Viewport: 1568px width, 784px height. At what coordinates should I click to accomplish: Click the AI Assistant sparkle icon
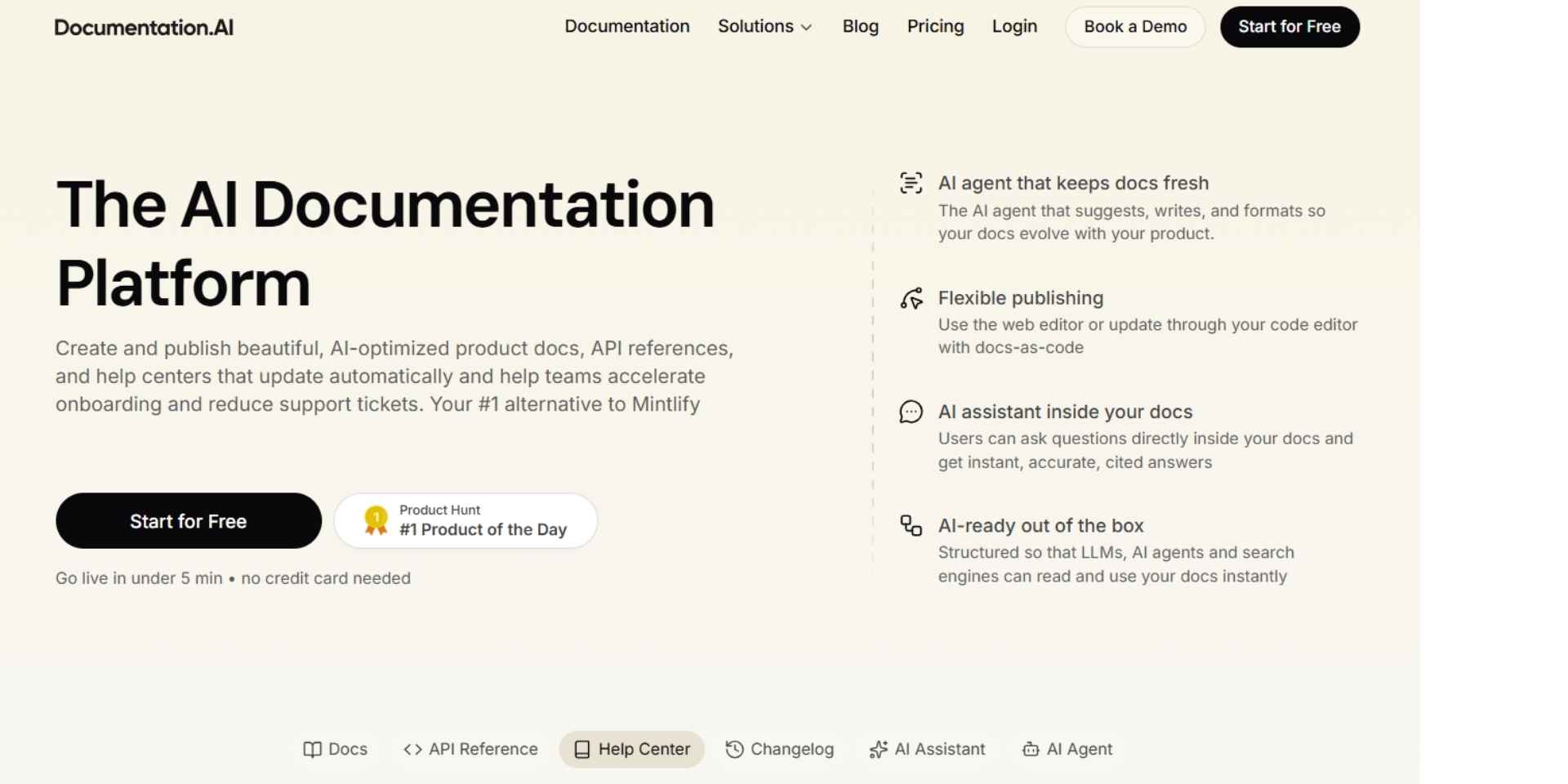877,749
